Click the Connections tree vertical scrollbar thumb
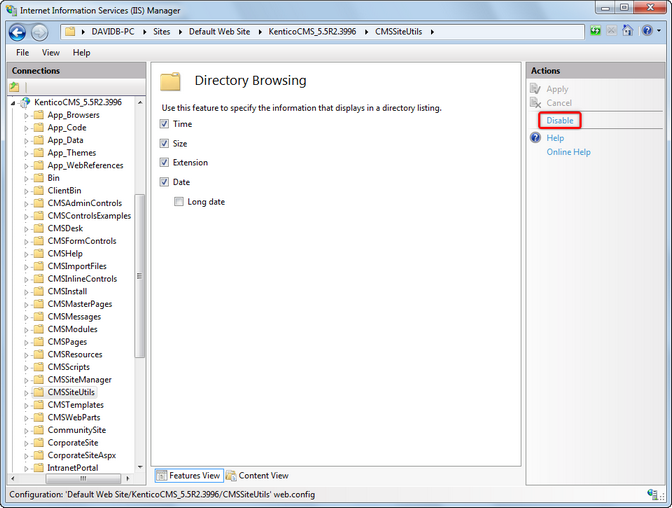 (x=139, y=276)
